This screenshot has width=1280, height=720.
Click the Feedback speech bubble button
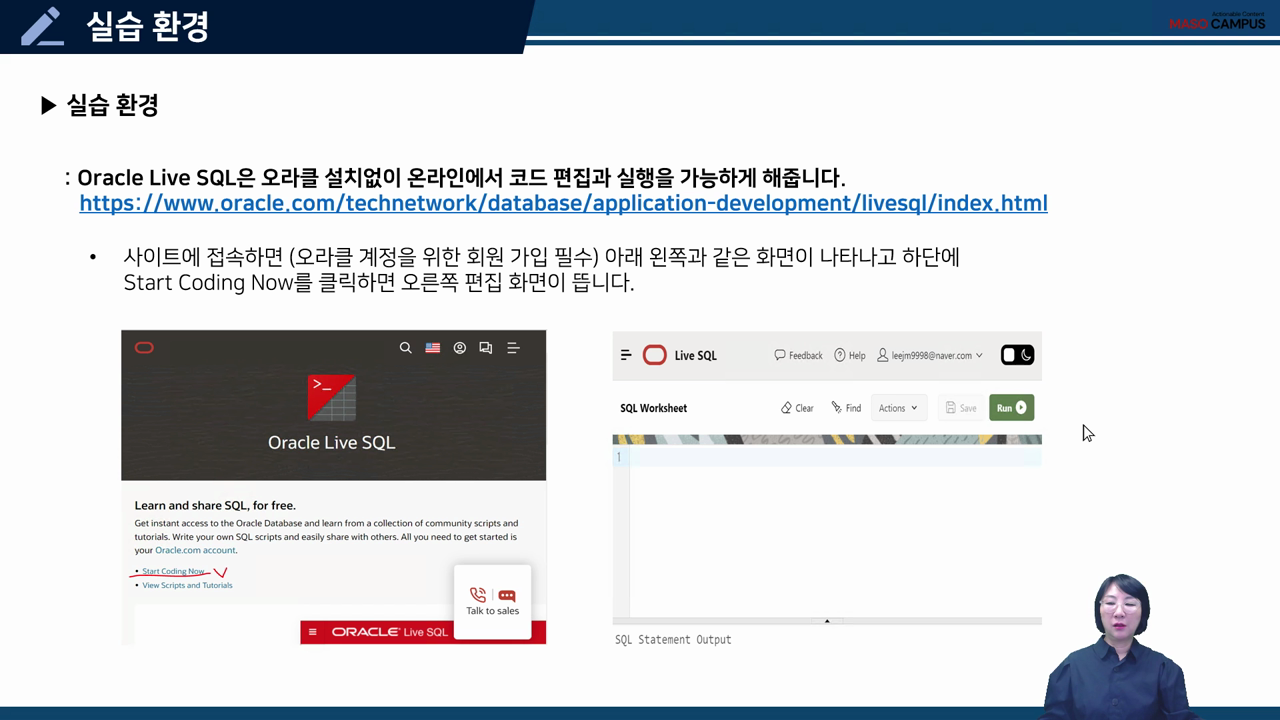[x=798, y=355]
